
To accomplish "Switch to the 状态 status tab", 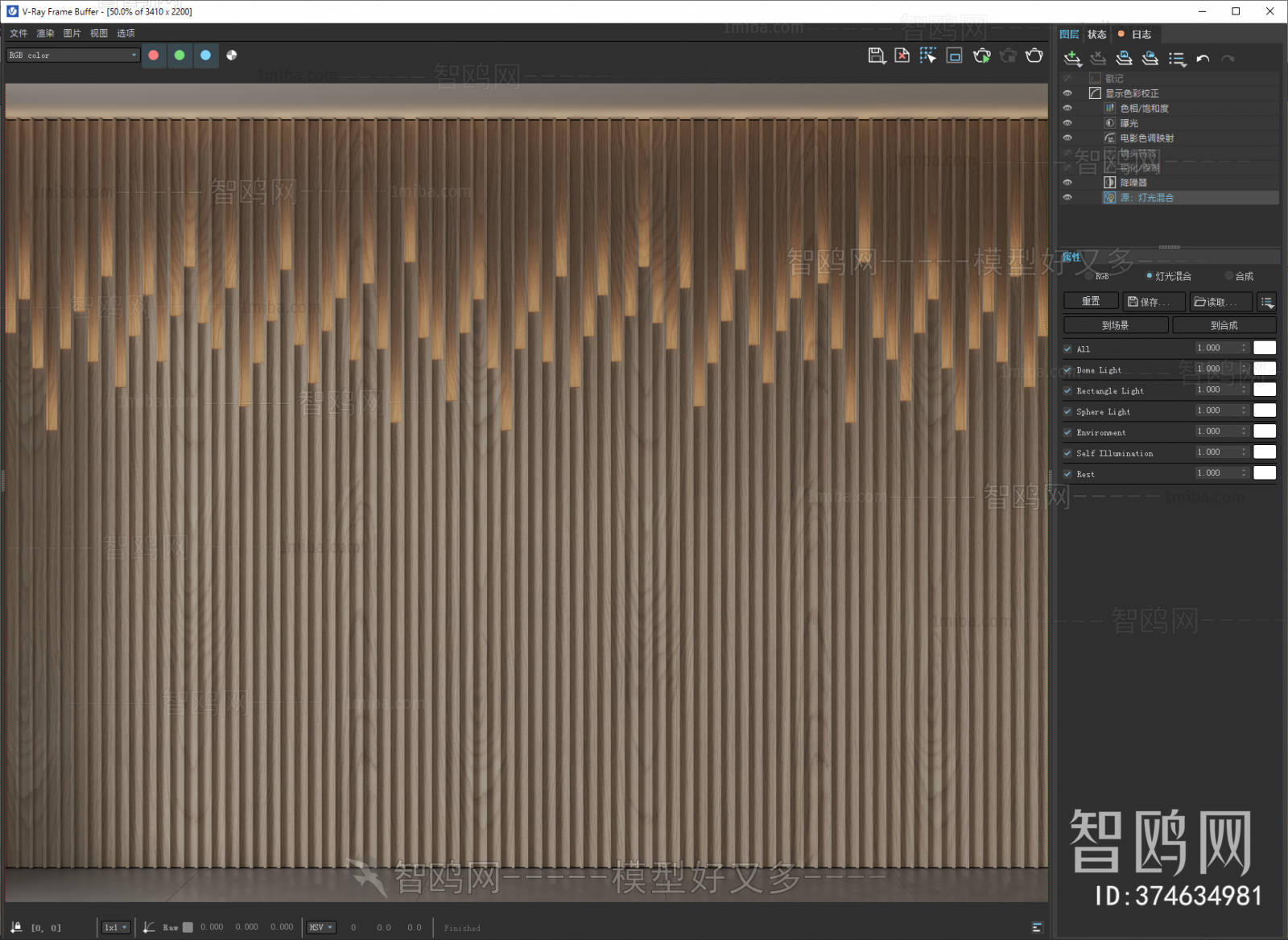I will tap(1097, 35).
